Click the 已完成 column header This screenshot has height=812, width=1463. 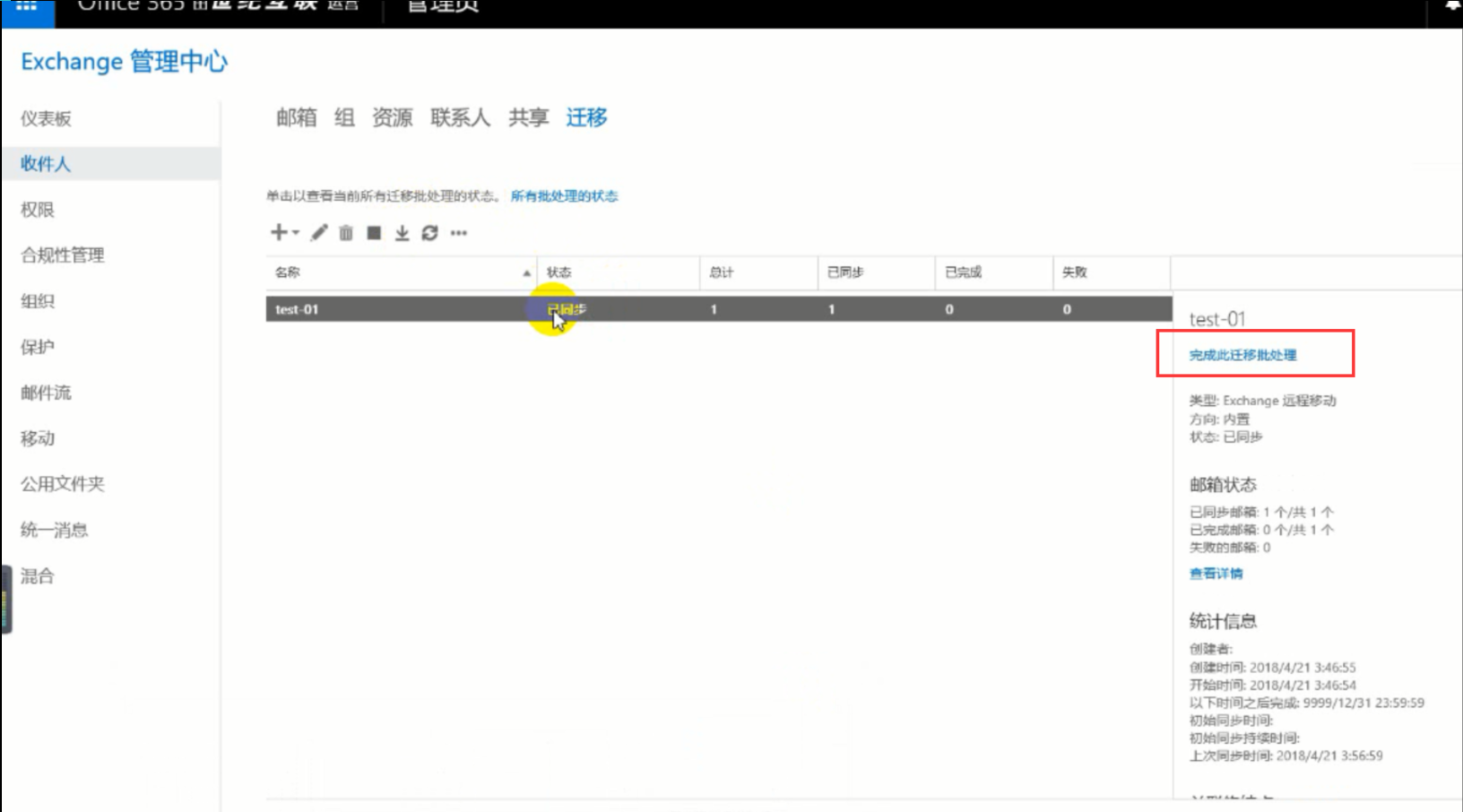pos(993,272)
